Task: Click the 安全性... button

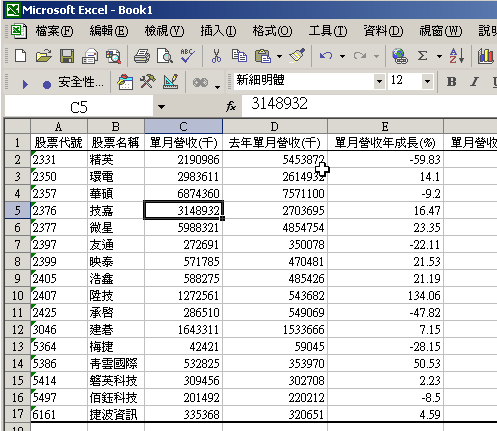Action: pyautogui.click(x=81, y=82)
